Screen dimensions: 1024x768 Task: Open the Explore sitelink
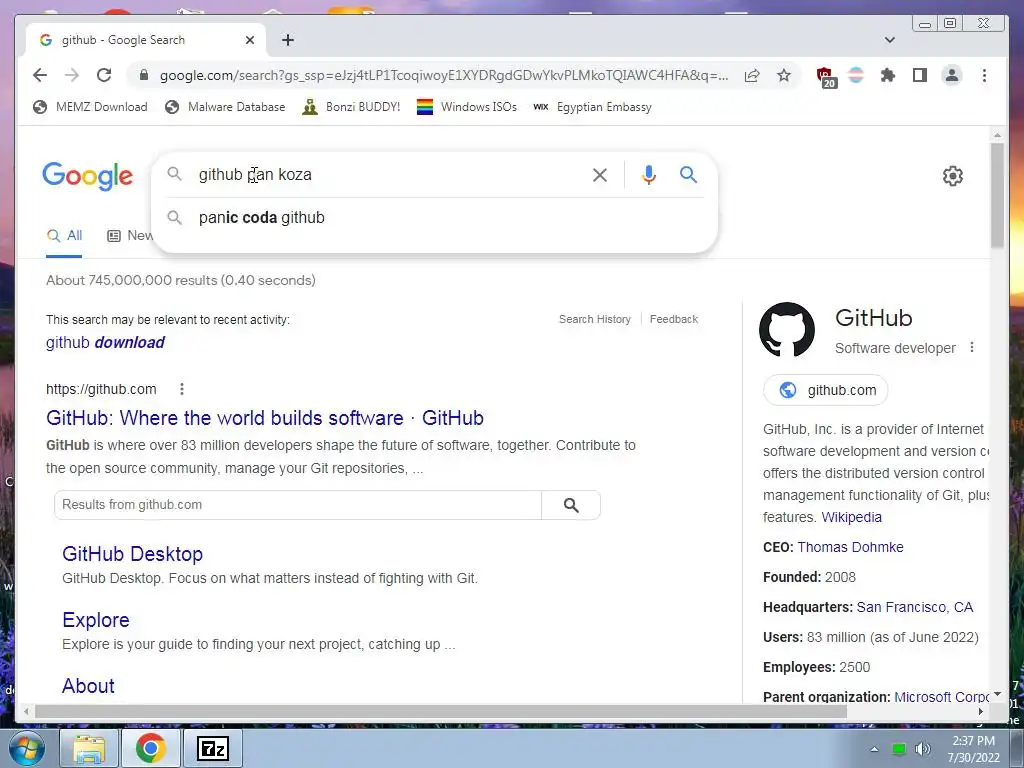[x=96, y=620]
